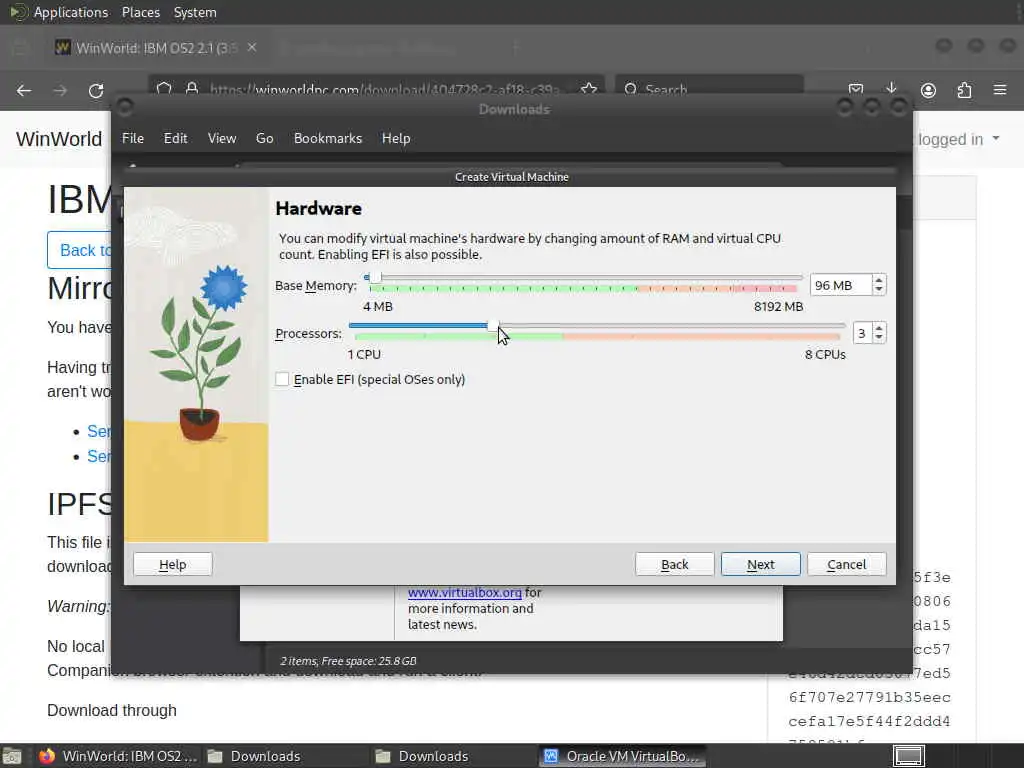Click the "8 CPUs" maximum label
The image size is (1024, 768).
tap(825, 355)
